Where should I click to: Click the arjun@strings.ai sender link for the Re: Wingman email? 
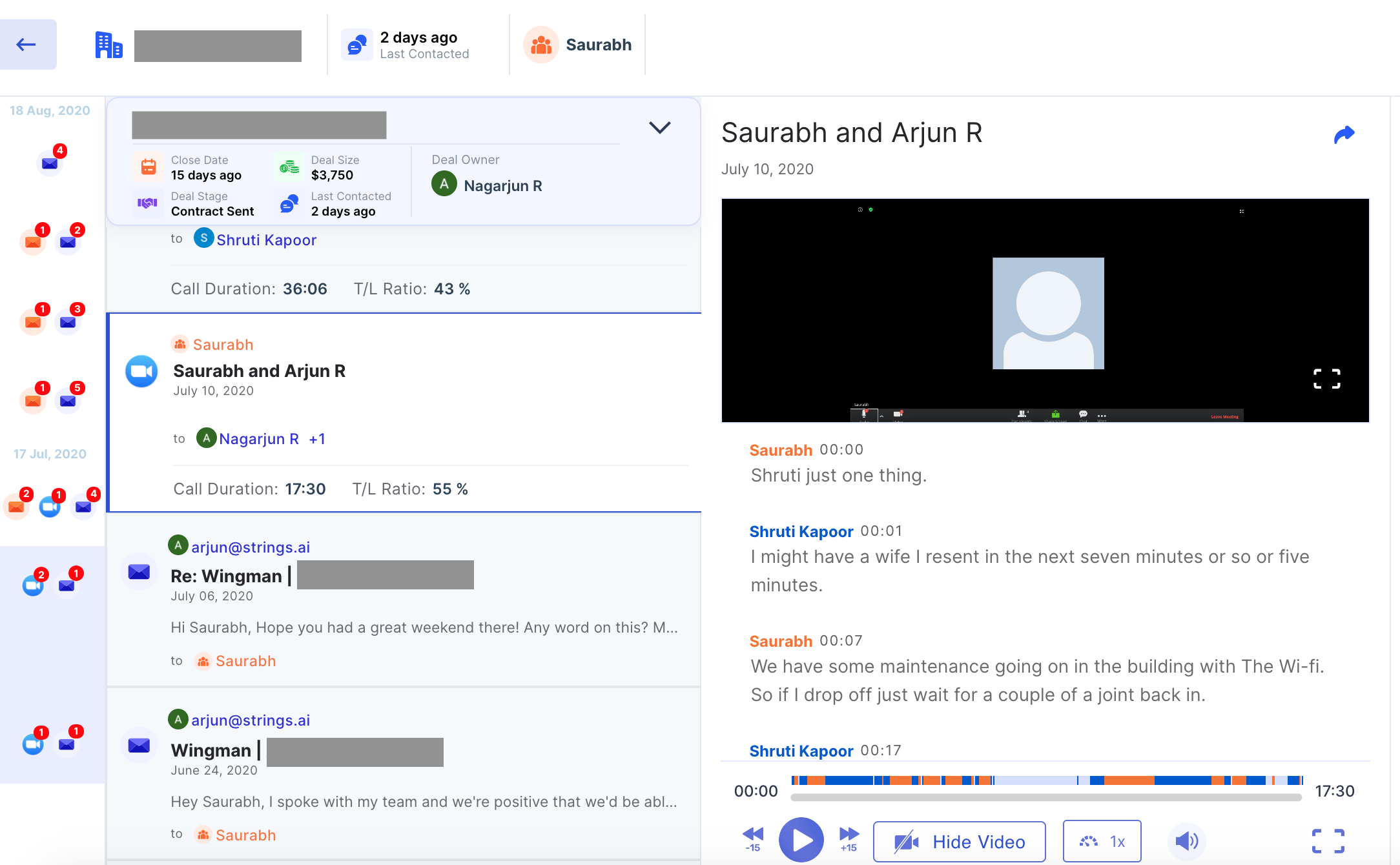[x=251, y=547]
